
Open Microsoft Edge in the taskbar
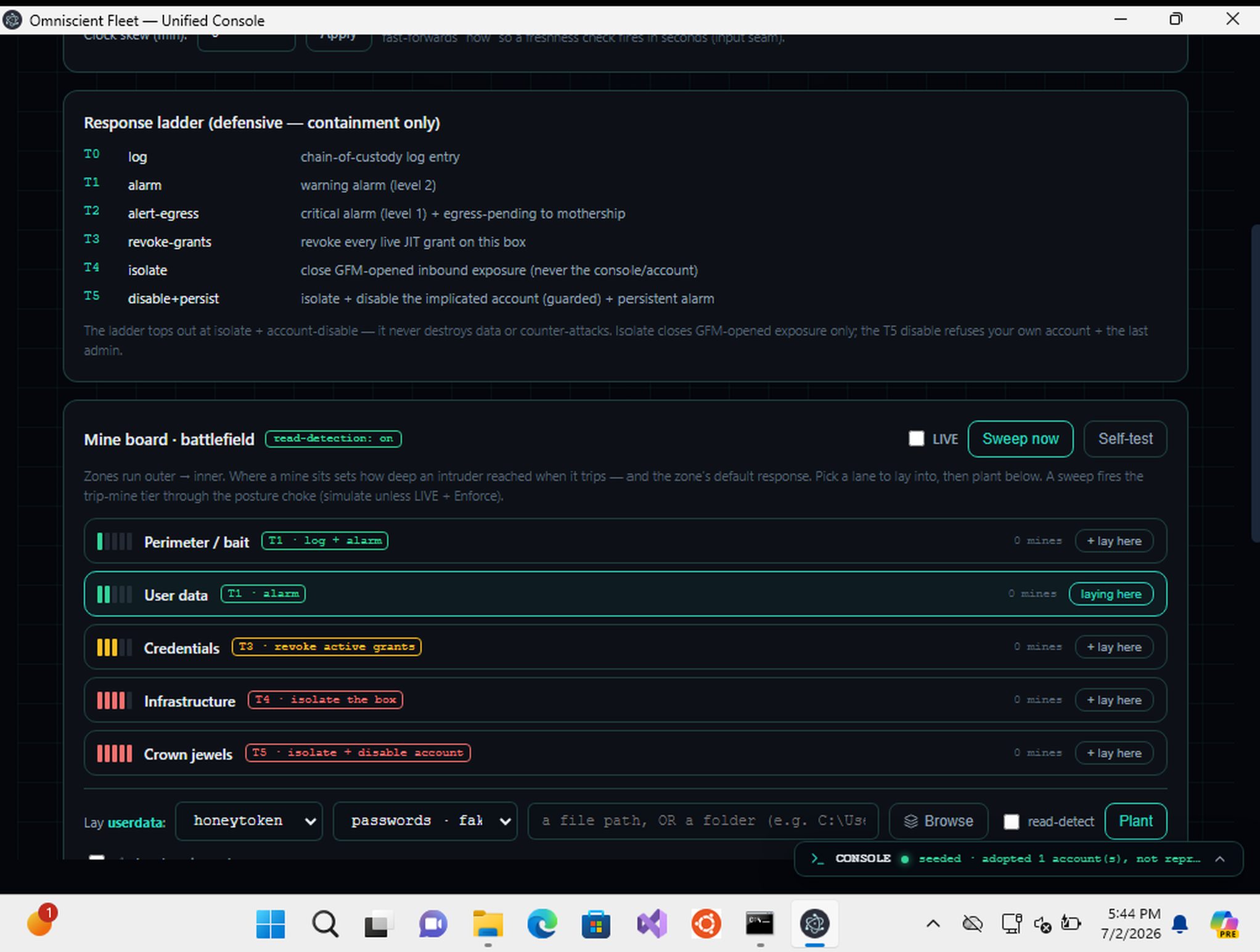click(542, 924)
